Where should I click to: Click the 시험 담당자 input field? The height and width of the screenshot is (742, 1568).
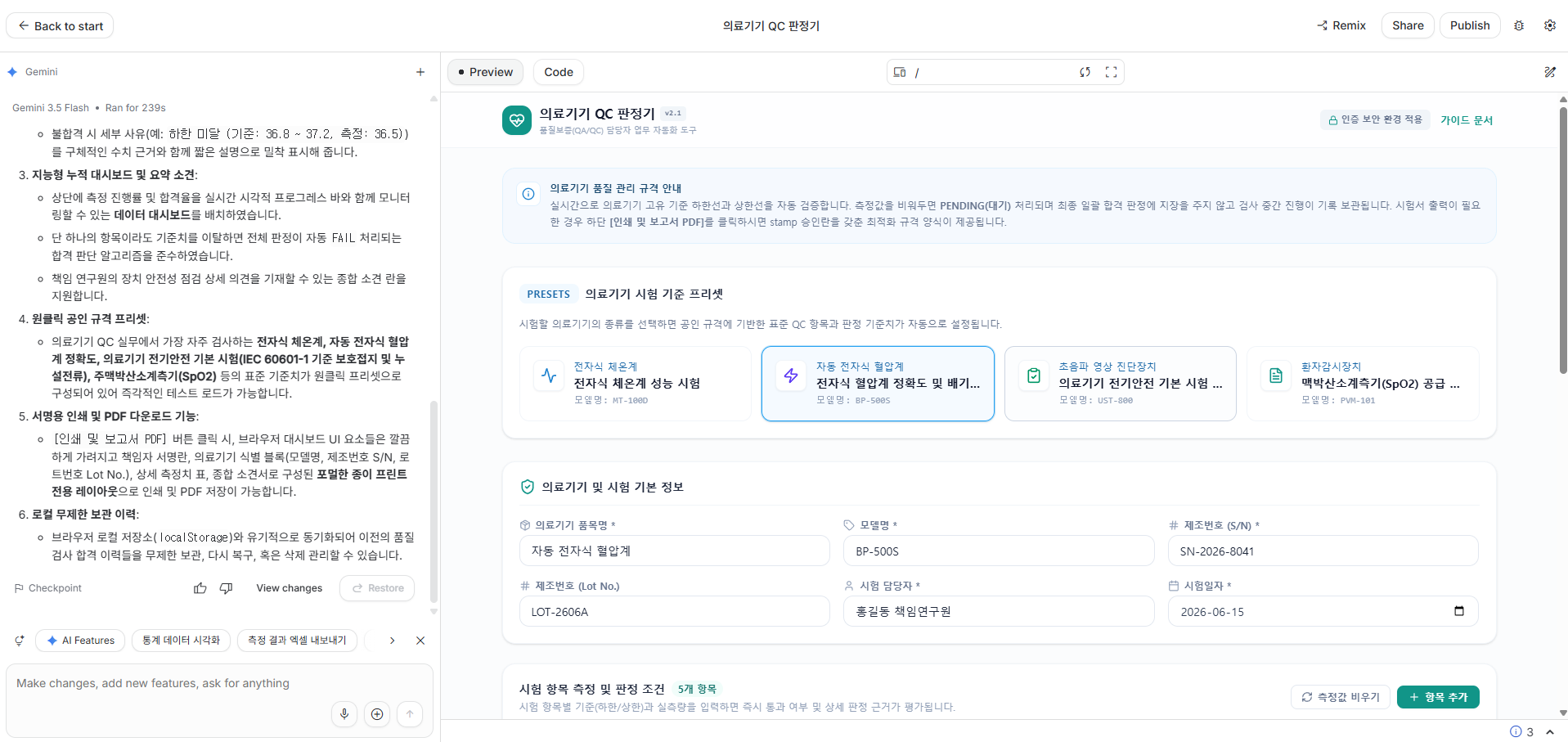[x=999, y=611]
